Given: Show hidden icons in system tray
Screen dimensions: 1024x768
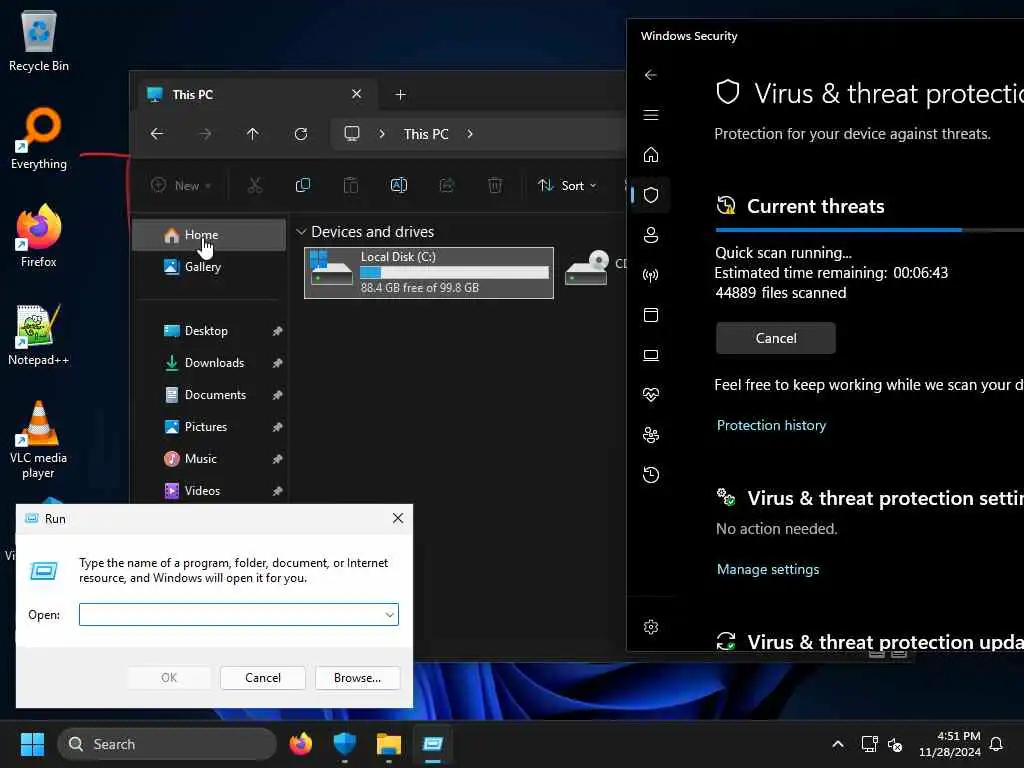Looking at the screenshot, I should tap(838, 744).
